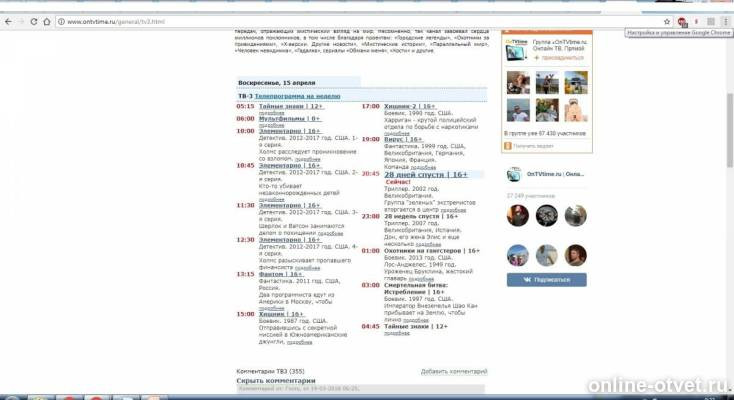Click 'Охотники на гангстеров | 16+' at 01:00

432,251
